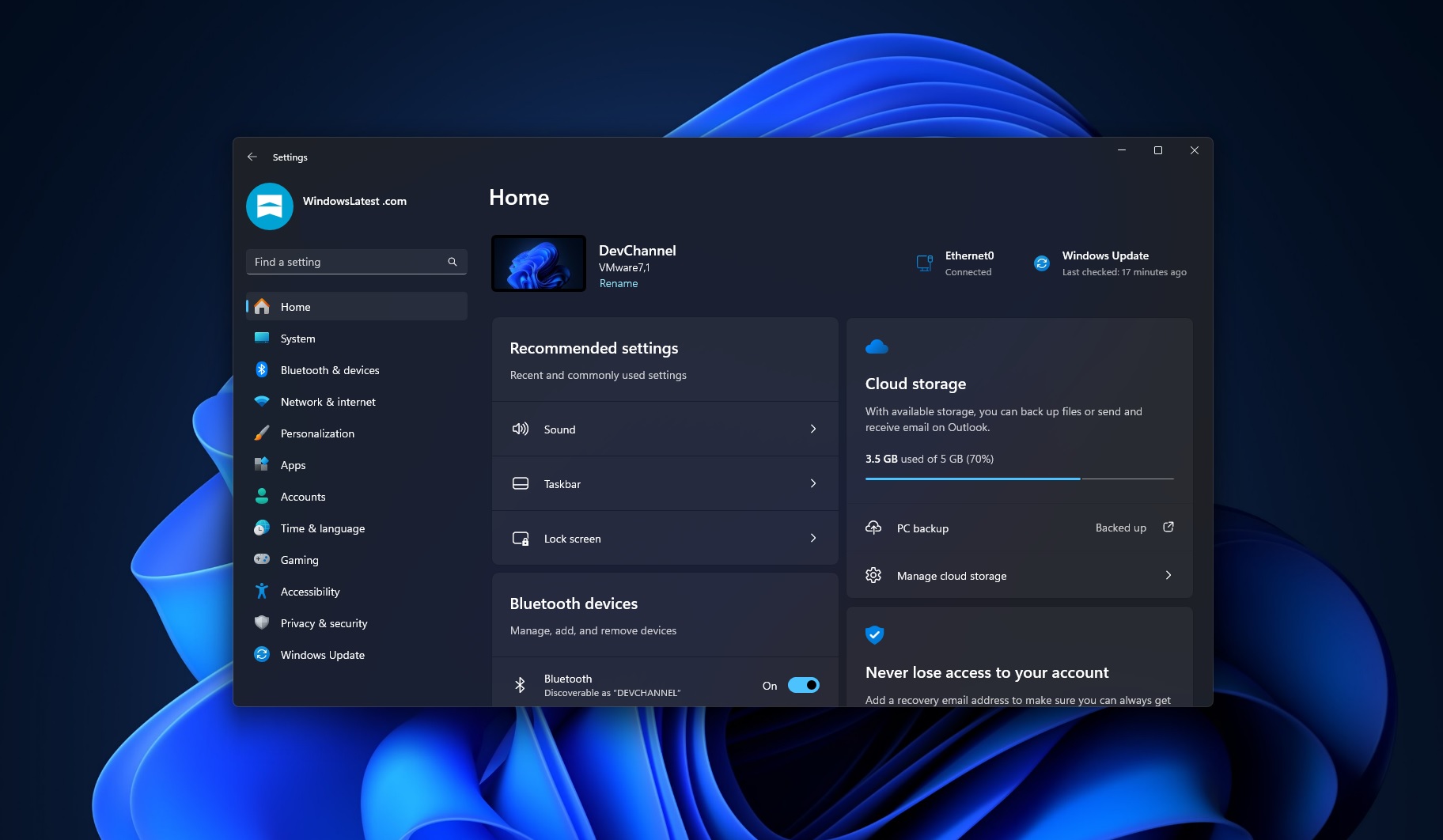
Task: Click the PC backup cloud upload icon
Action: [873, 528]
